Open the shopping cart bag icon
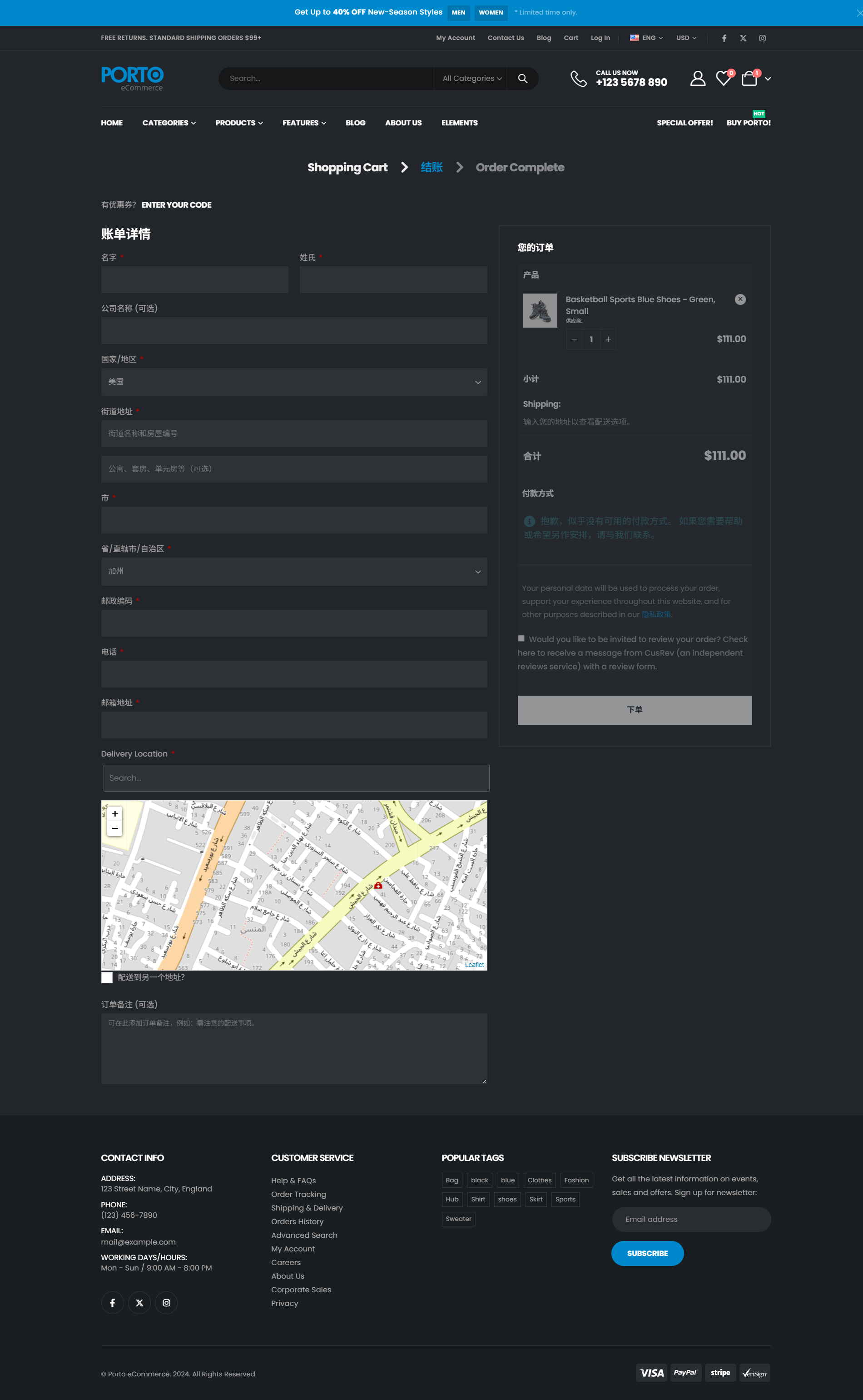The image size is (863, 1400). (749, 79)
